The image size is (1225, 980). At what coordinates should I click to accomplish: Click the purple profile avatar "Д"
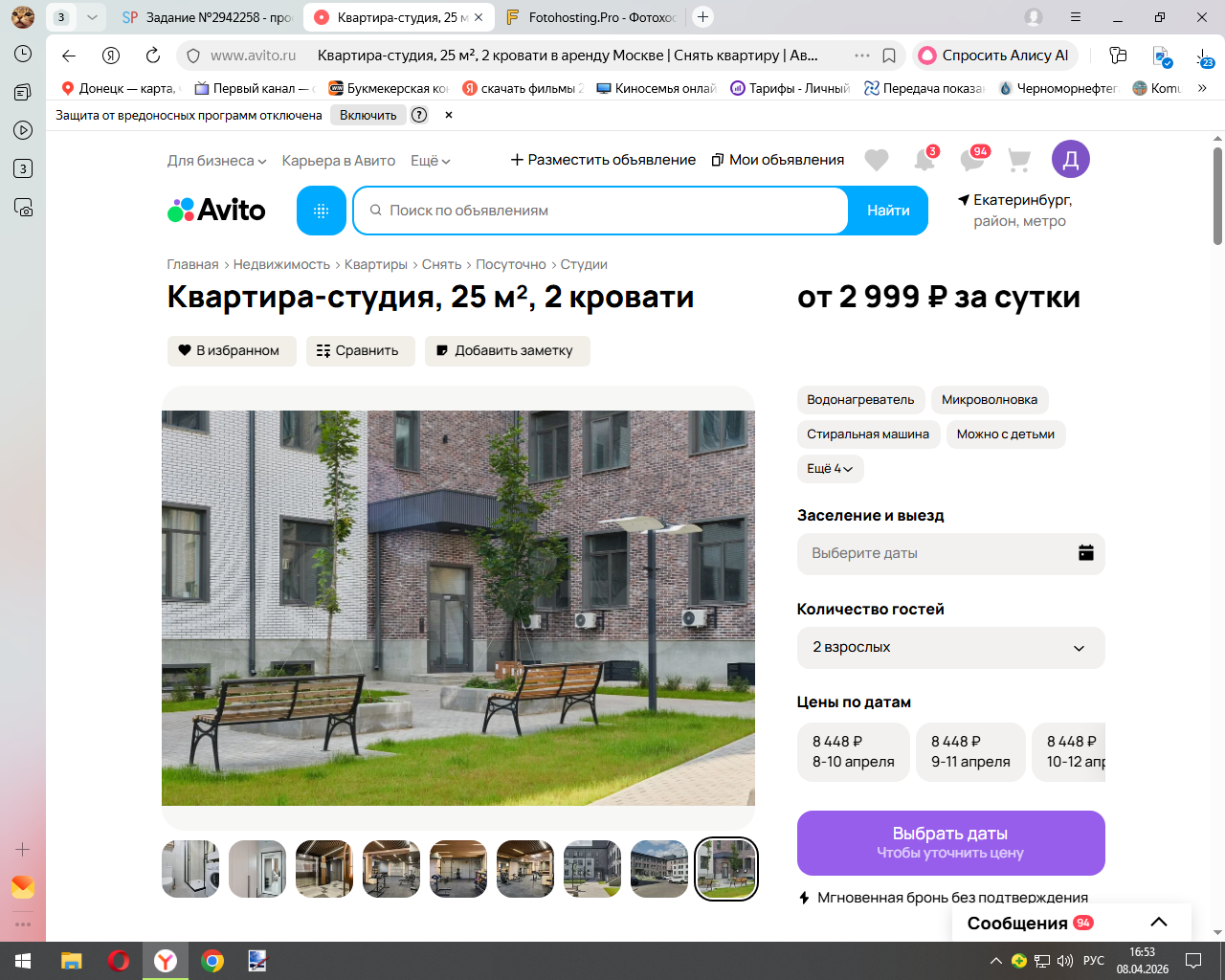point(1071,159)
